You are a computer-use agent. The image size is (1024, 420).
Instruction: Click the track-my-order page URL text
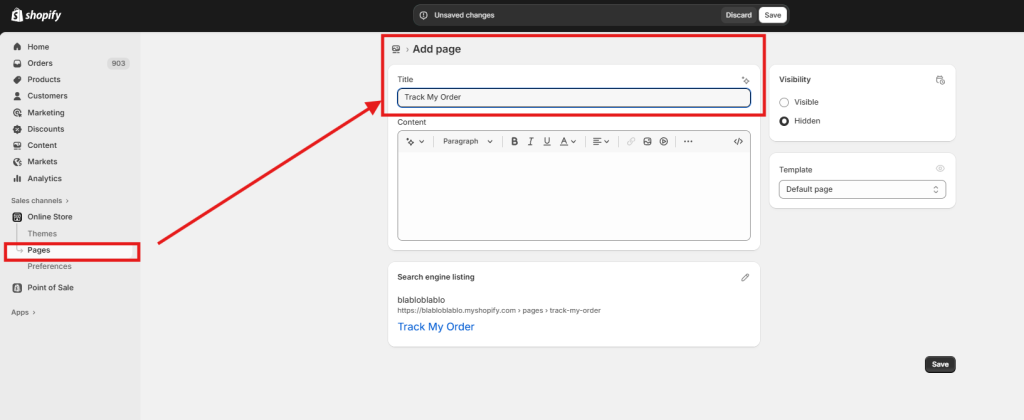[499, 310]
